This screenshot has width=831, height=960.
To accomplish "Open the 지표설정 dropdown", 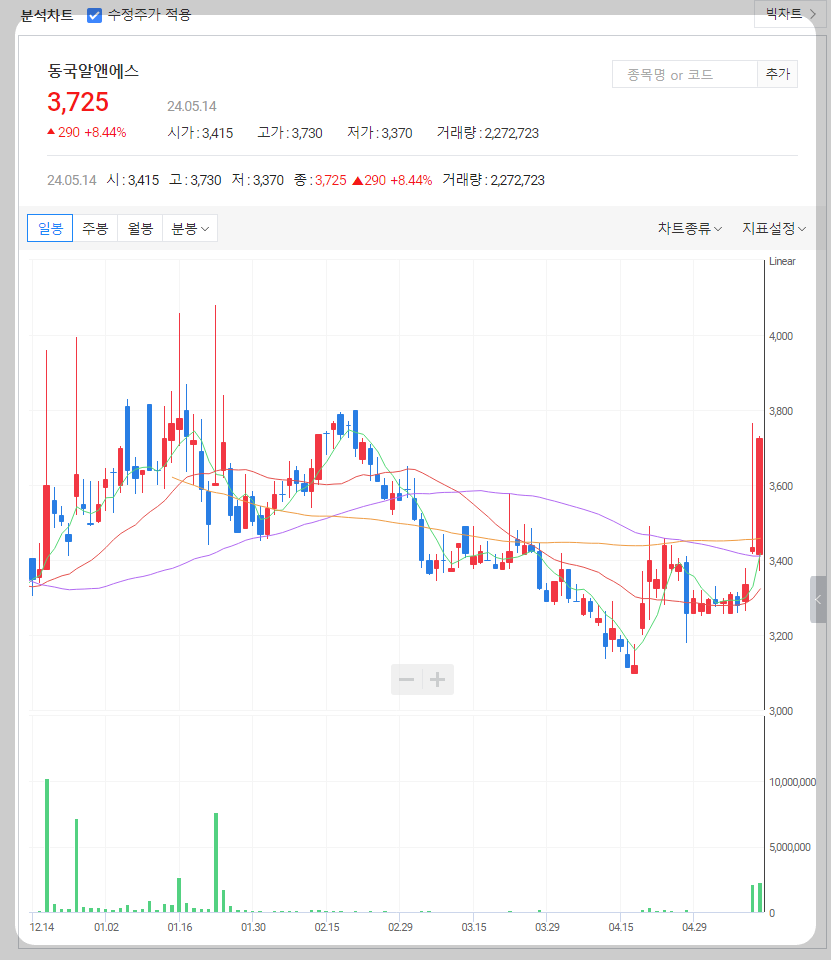I will (x=774, y=228).
